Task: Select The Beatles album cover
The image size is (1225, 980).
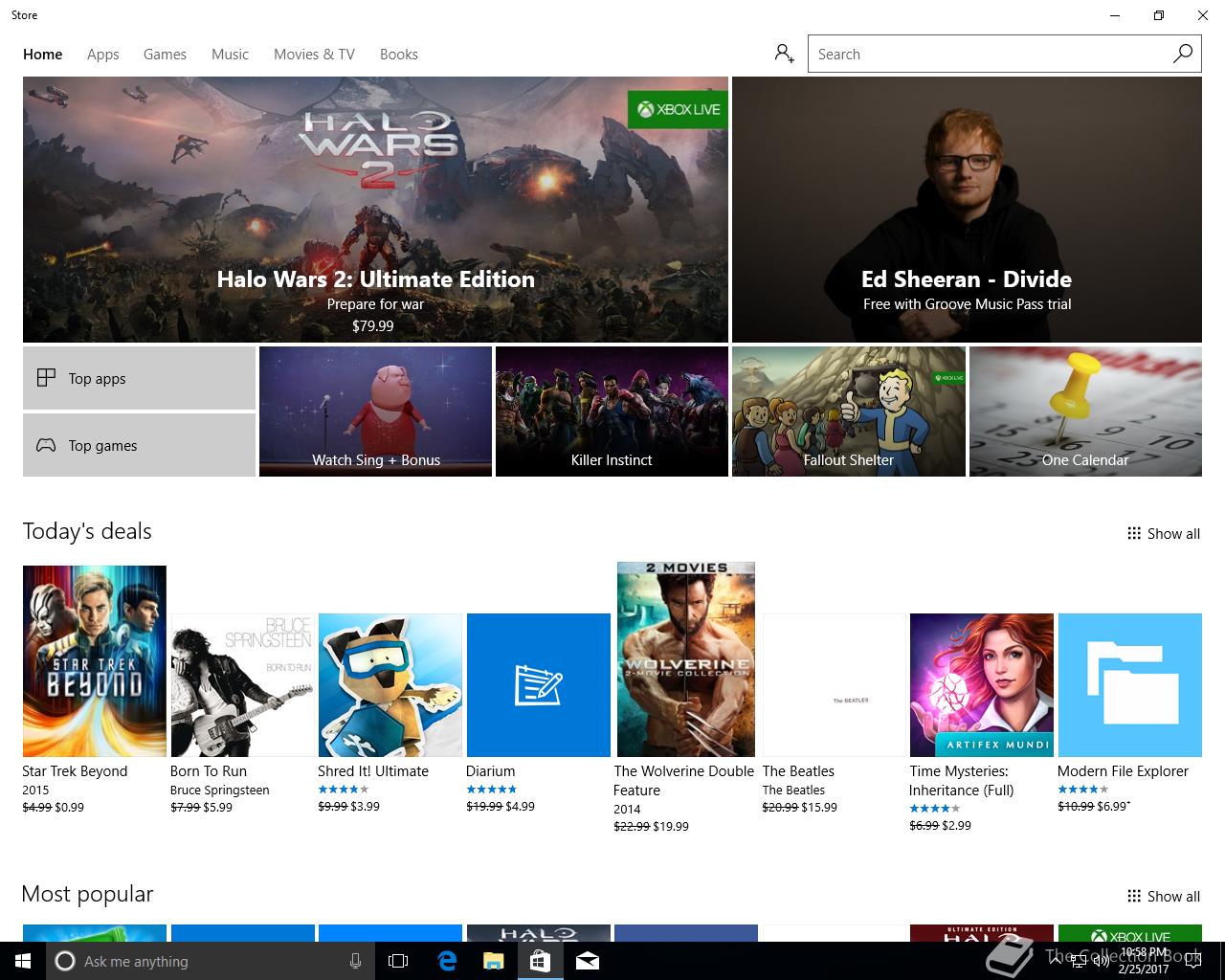Action: (x=834, y=685)
